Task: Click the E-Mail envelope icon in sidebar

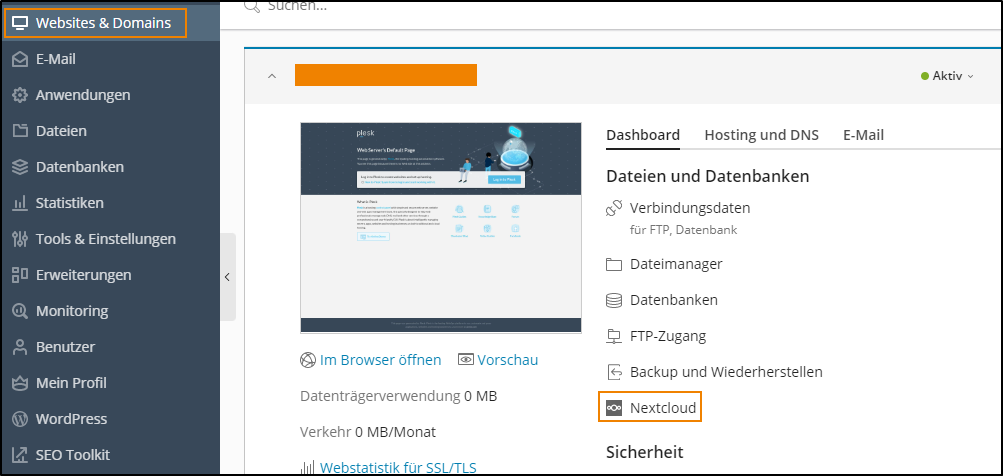Action: coord(20,60)
